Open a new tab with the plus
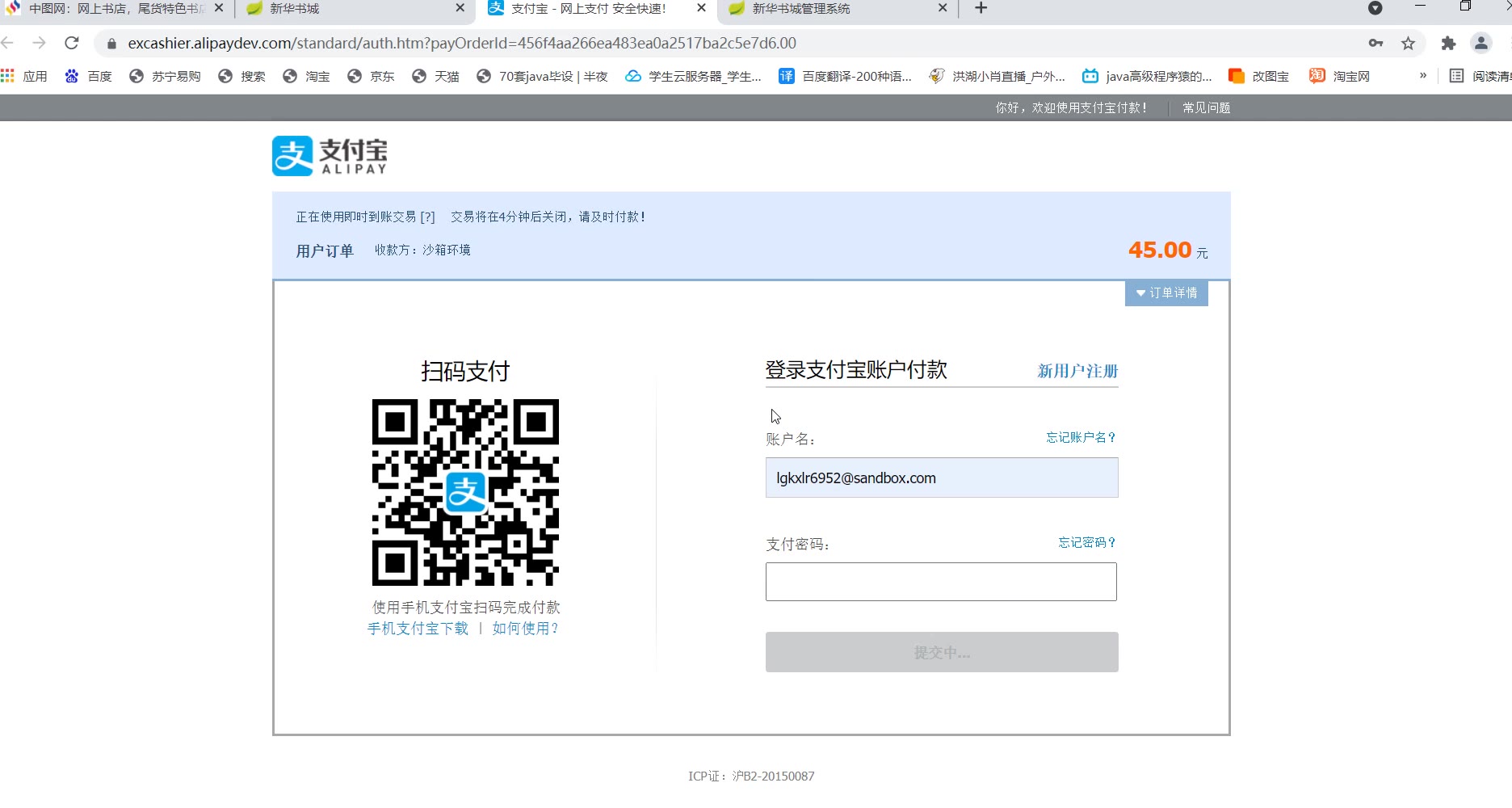Image resolution: width=1512 pixels, height=808 pixels. (981, 8)
